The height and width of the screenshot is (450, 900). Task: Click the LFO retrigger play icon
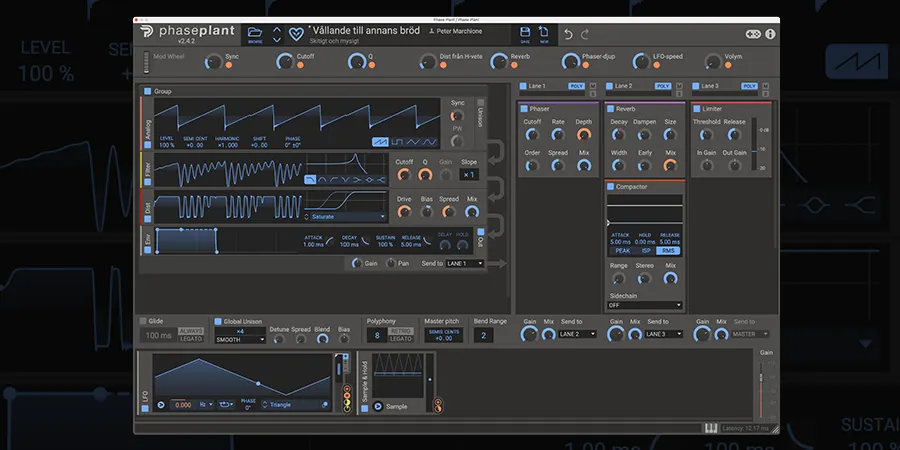(x=161, y=405)
